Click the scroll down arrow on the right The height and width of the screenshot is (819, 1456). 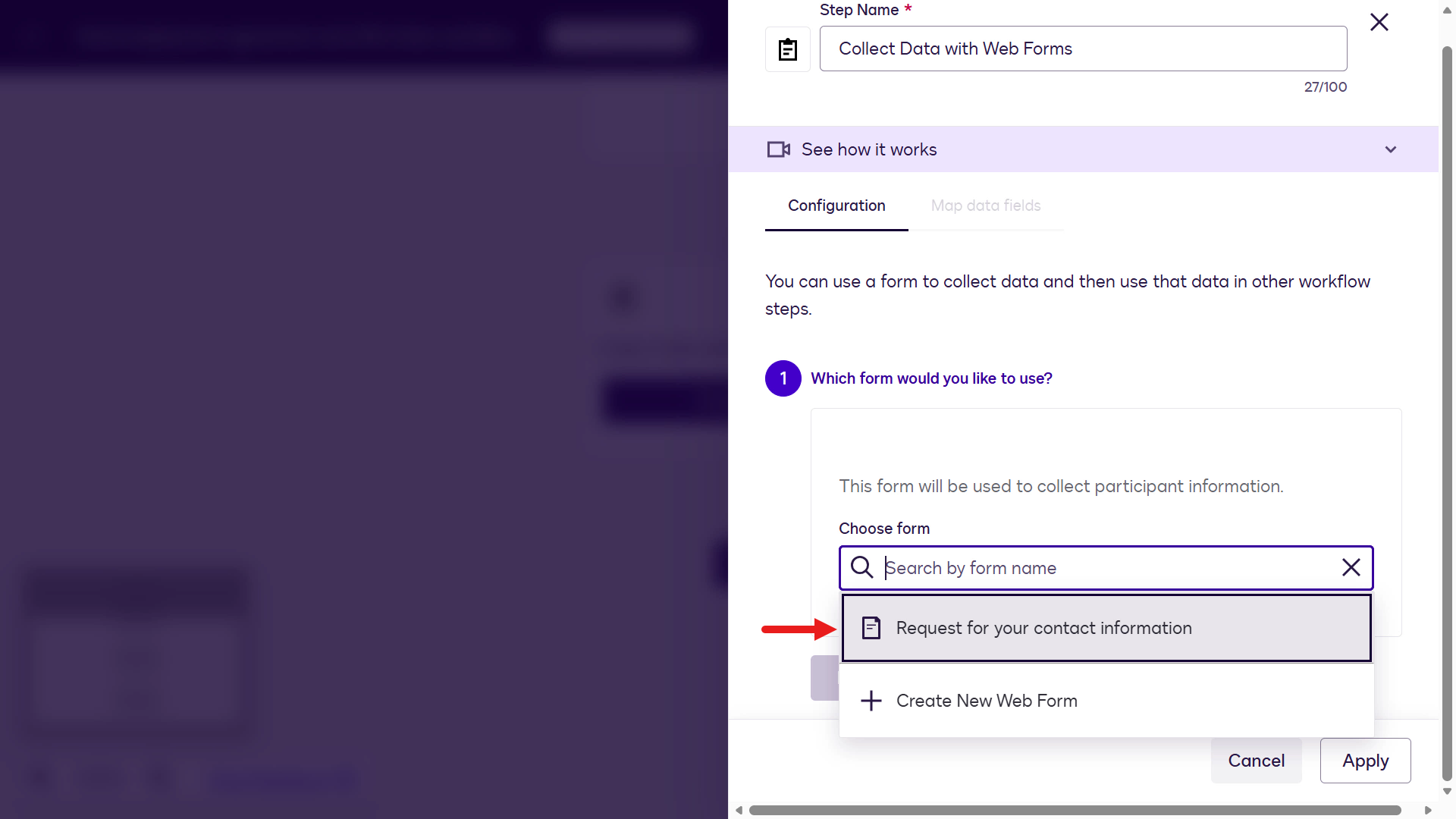(1447, 792)
